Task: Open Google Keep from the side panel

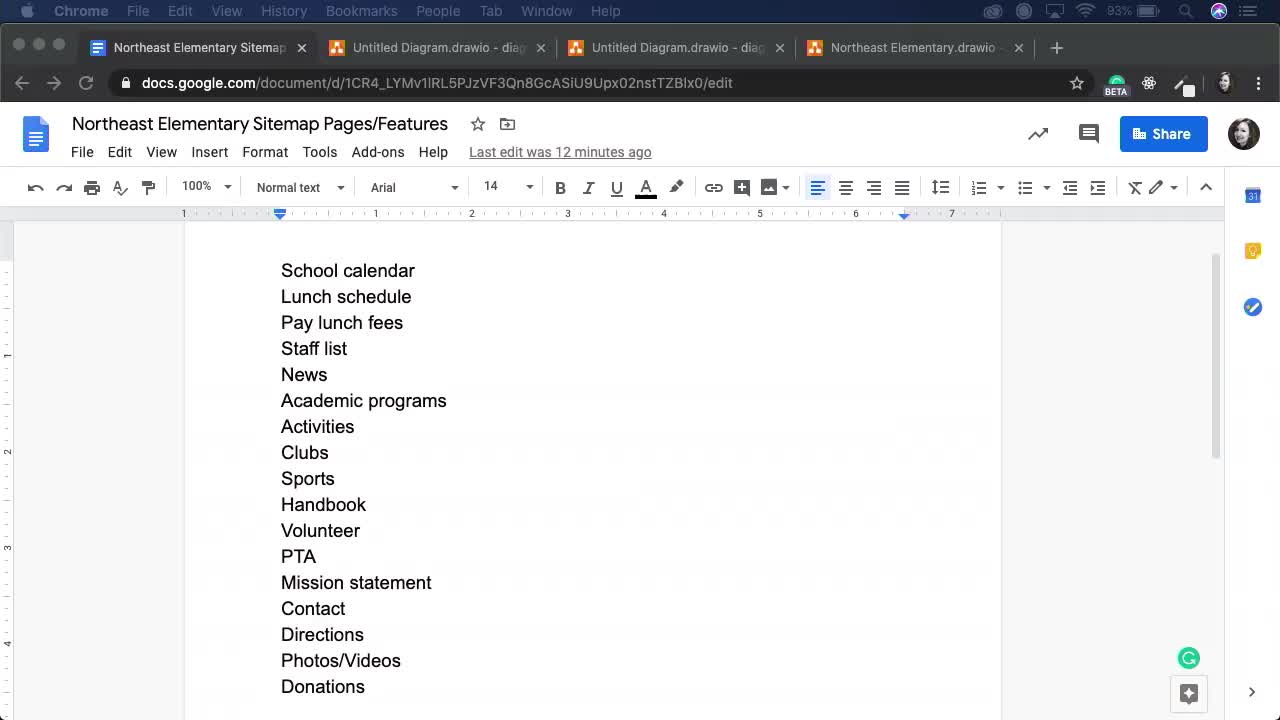Action: point(1252,251)
